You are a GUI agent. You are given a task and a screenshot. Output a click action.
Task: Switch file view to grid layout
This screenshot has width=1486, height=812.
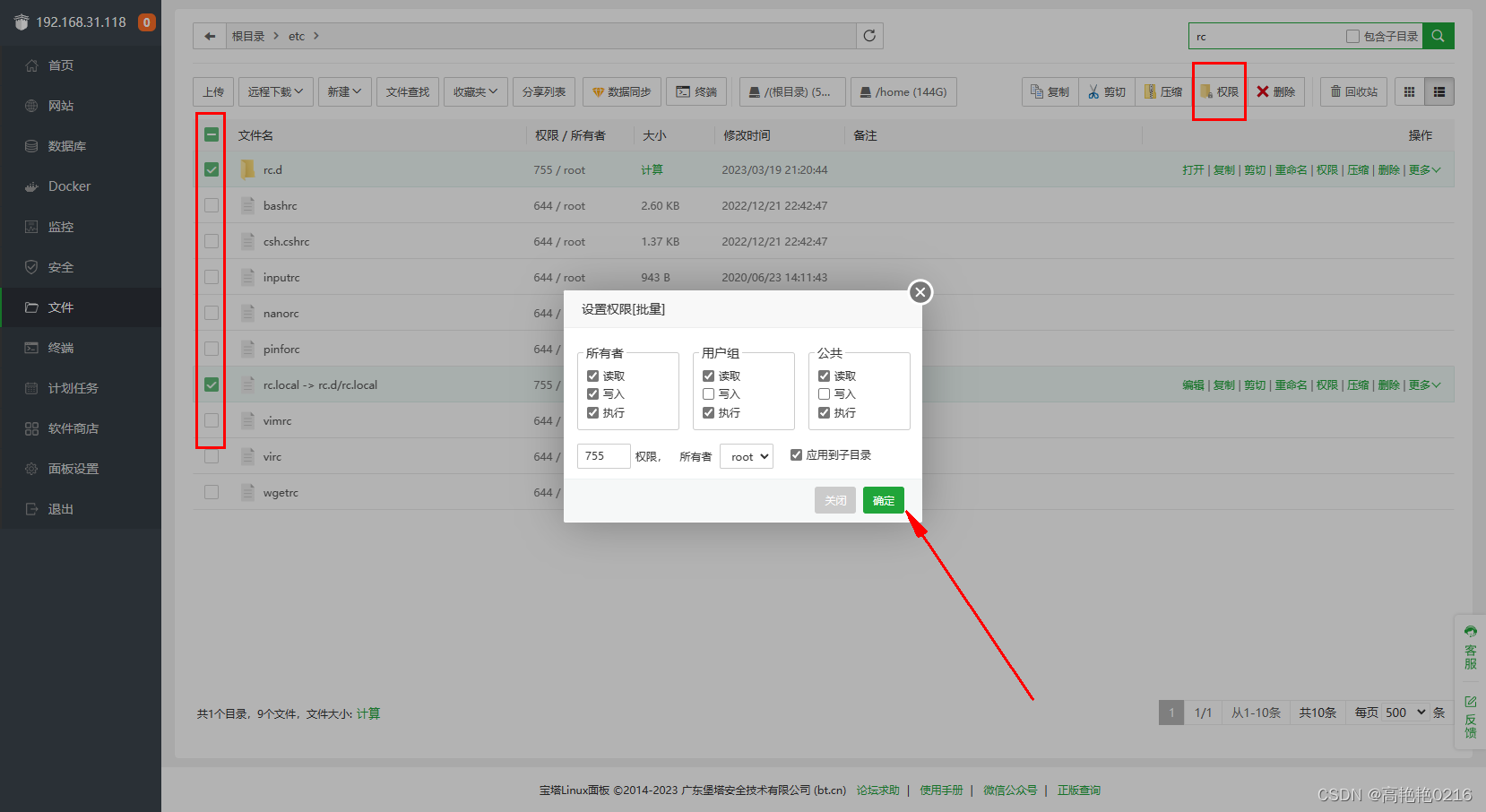[1409, 91]
